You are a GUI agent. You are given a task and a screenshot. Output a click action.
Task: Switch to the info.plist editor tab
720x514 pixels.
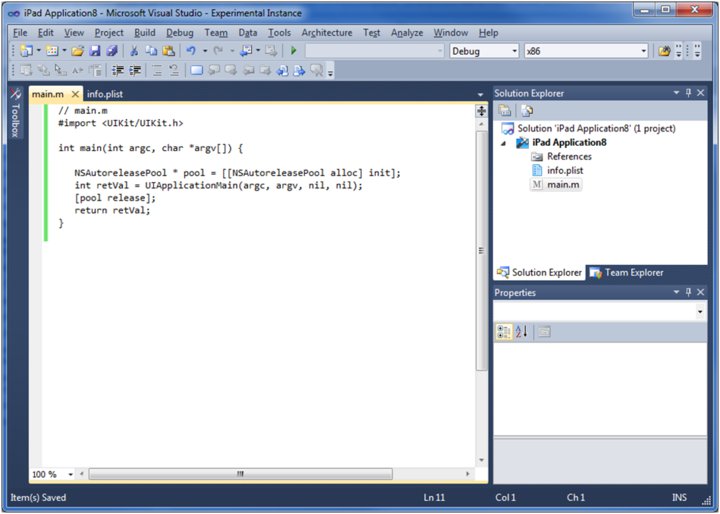pyautogui.click(x=105, y=94)
